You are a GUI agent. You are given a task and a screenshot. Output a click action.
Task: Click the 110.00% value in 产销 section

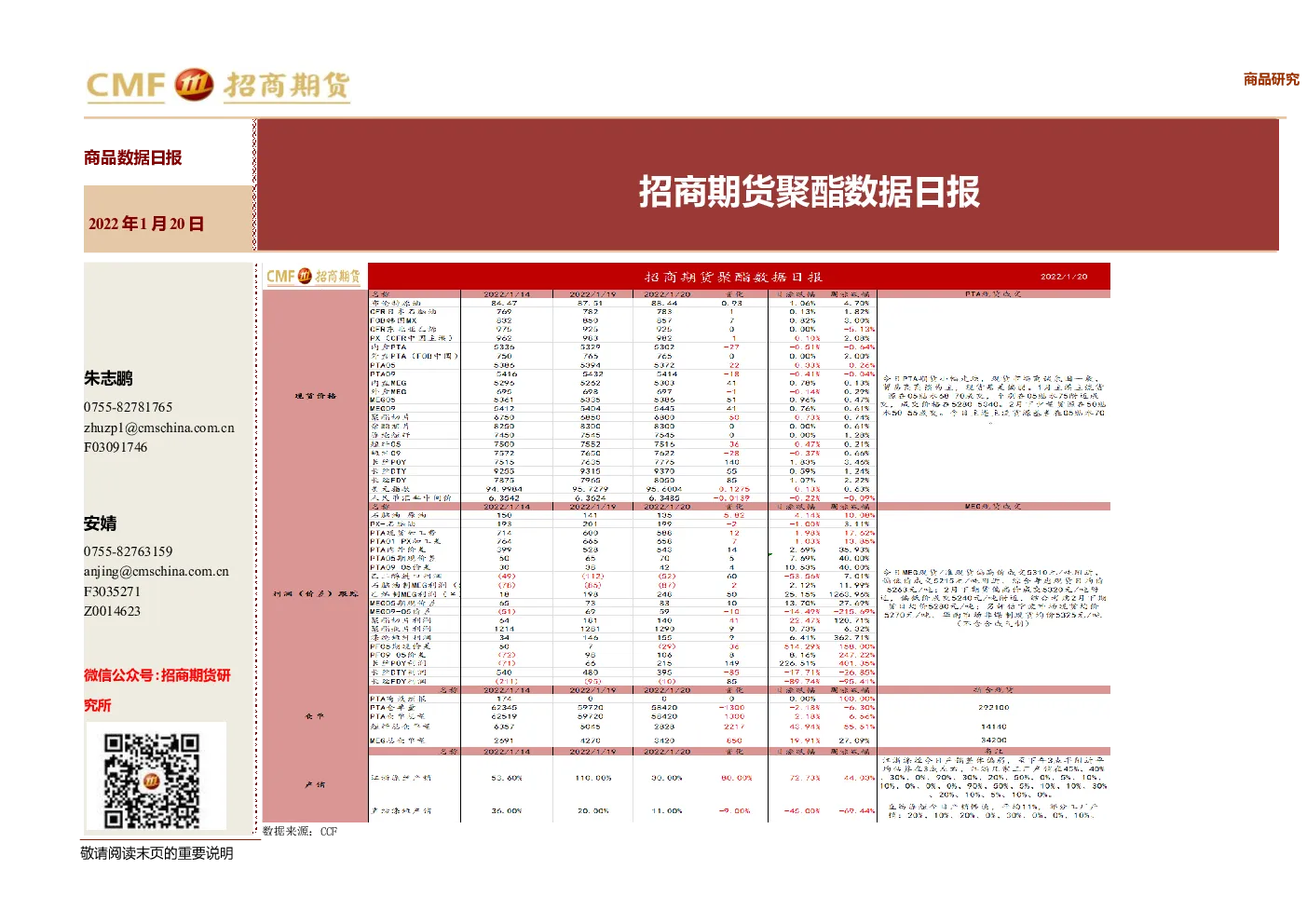coord(592,778)
